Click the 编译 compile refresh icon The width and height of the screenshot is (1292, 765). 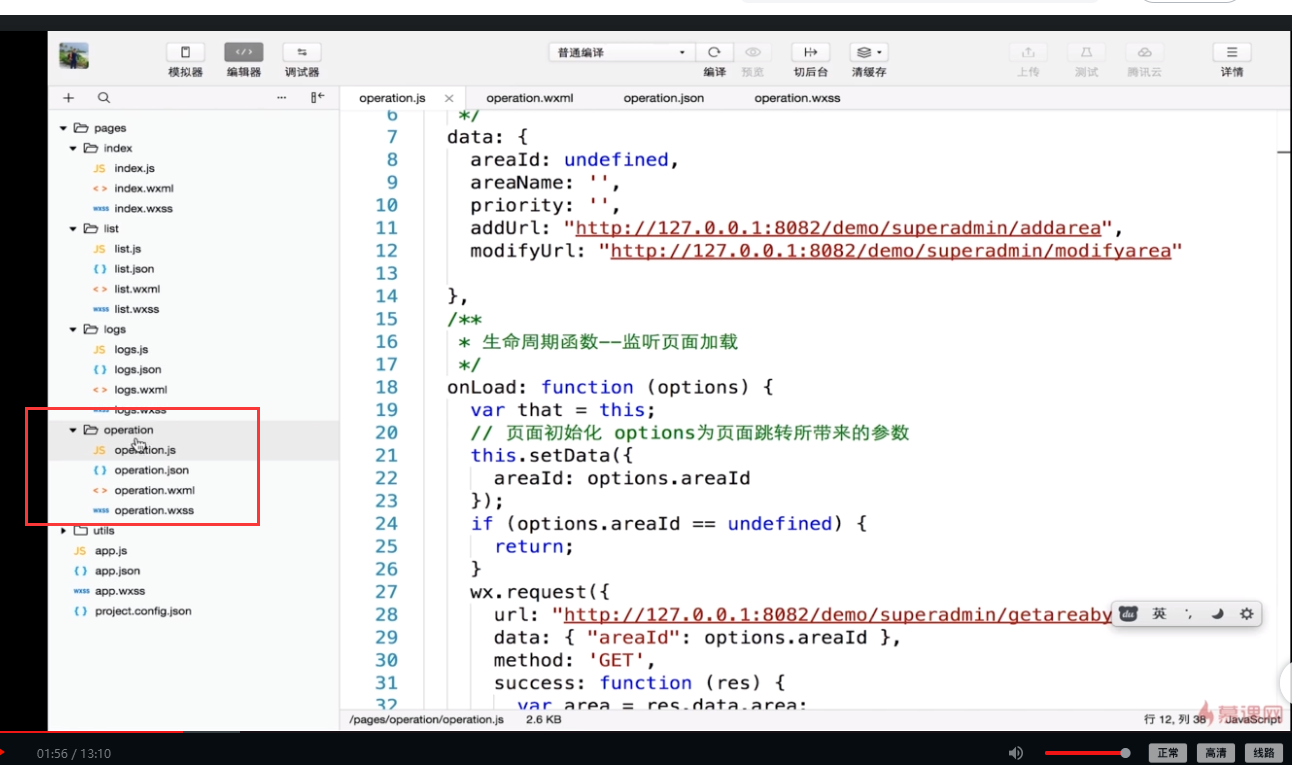714,52
